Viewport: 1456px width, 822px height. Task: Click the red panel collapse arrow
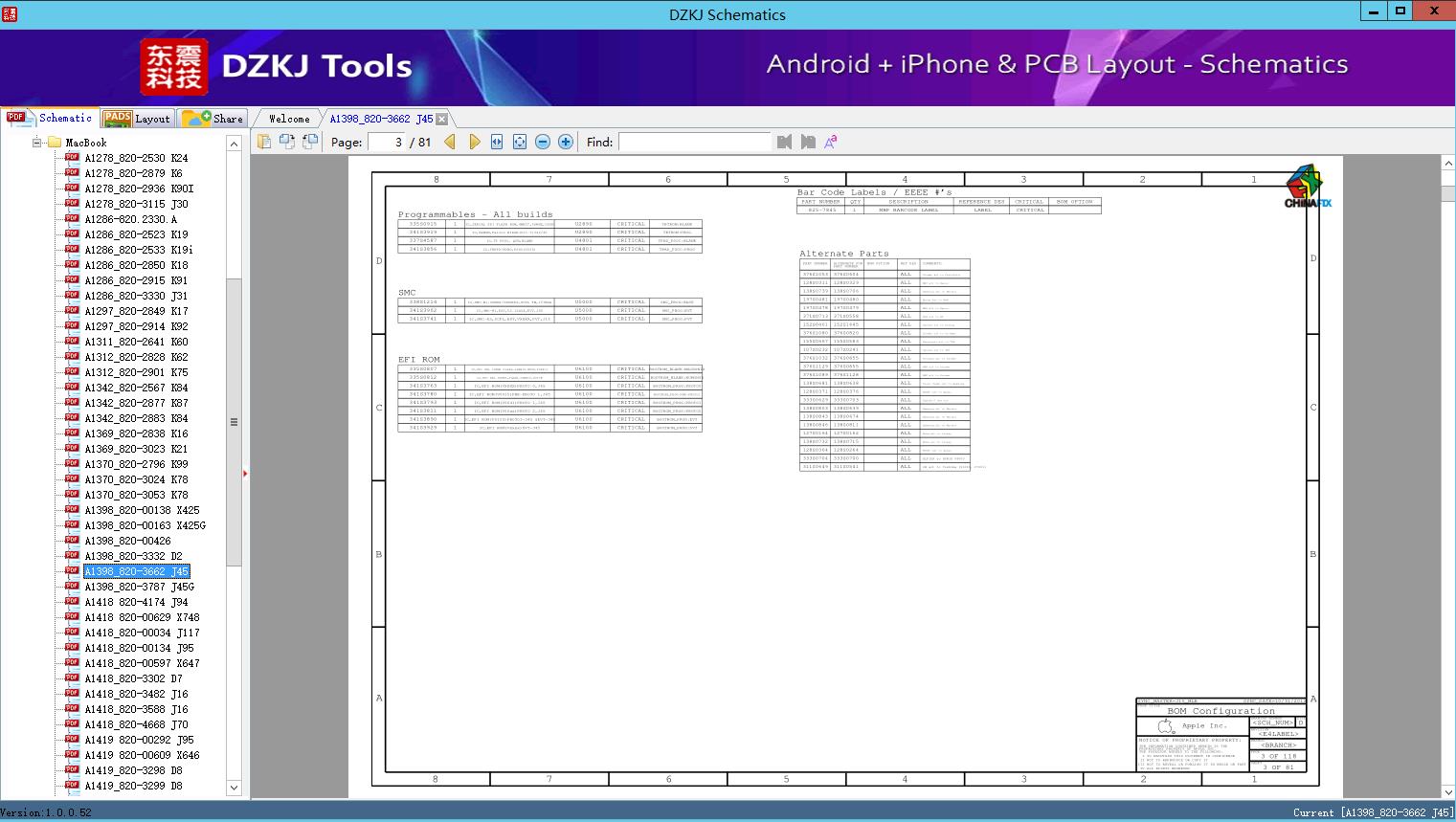246,473
